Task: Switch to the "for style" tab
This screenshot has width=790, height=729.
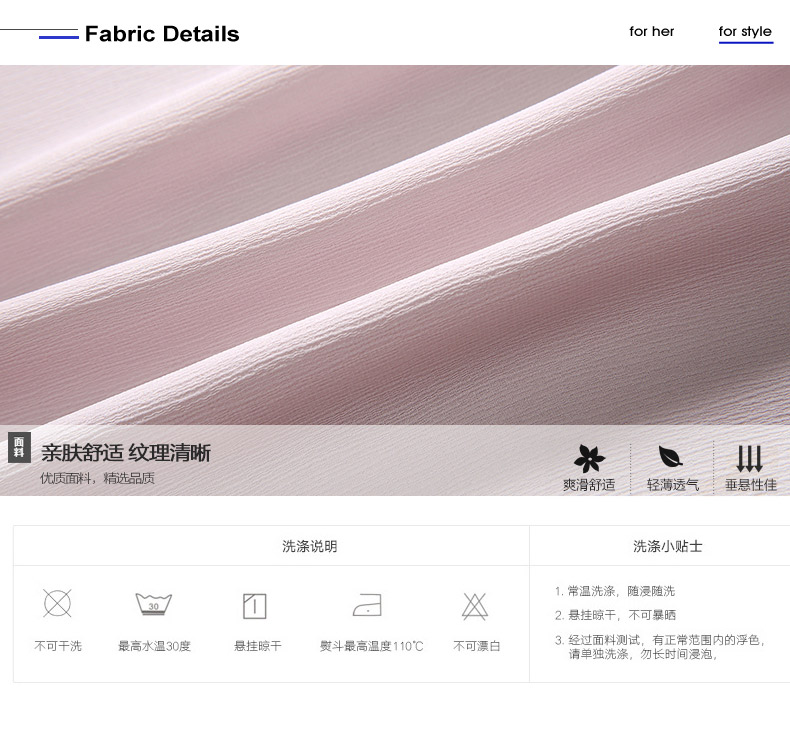Action: 745,32
